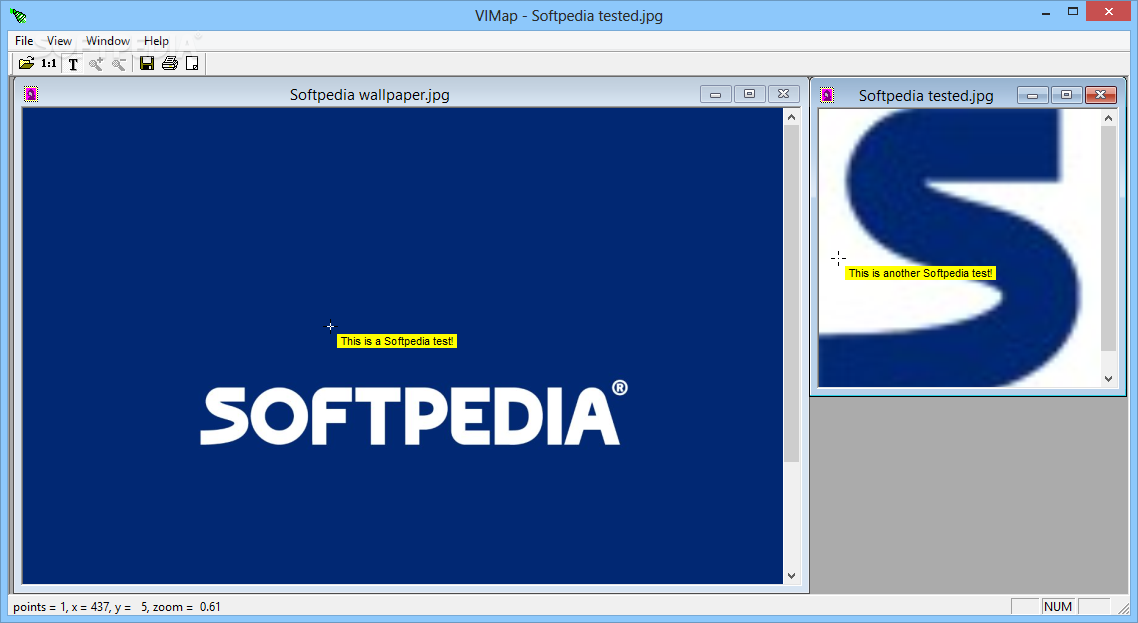Click the zoom out magnifier icon
The image size is (1138, 623).
[118, 64]
